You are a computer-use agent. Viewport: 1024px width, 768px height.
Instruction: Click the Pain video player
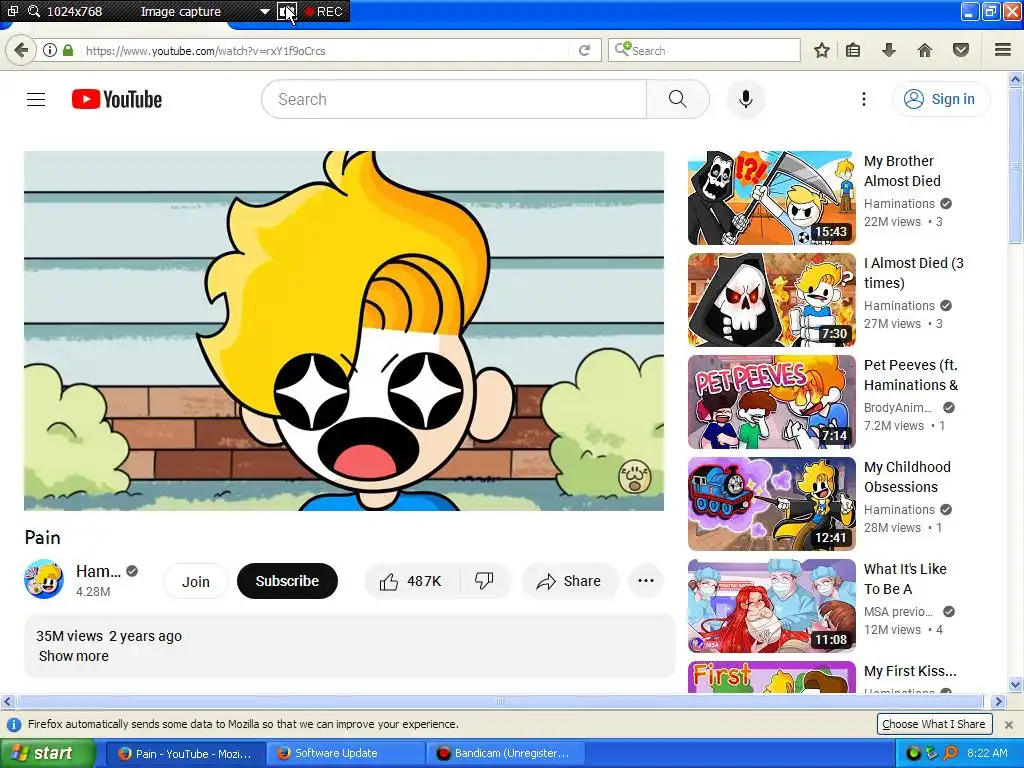click(x=344, y=330)
